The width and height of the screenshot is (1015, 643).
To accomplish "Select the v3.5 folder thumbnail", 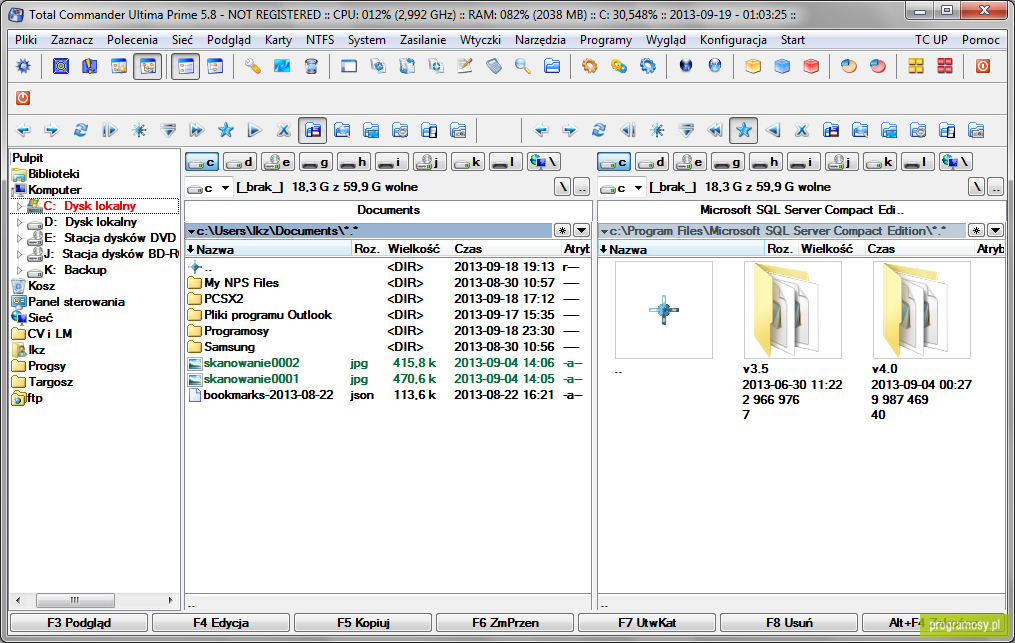I will (x=792, y=310).
